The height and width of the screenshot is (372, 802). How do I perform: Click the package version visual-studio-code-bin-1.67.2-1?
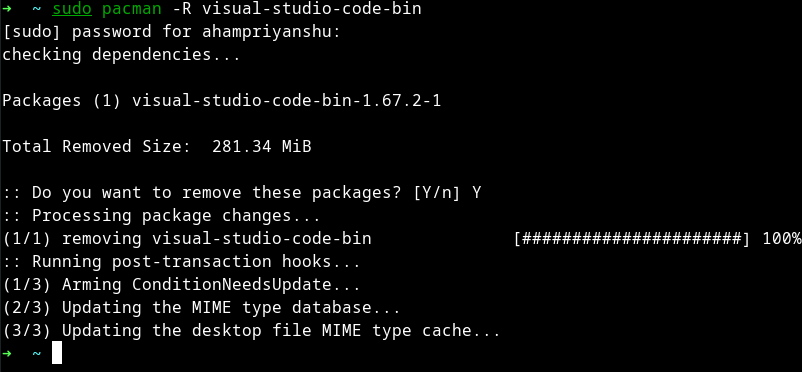[x=286, y=101]
